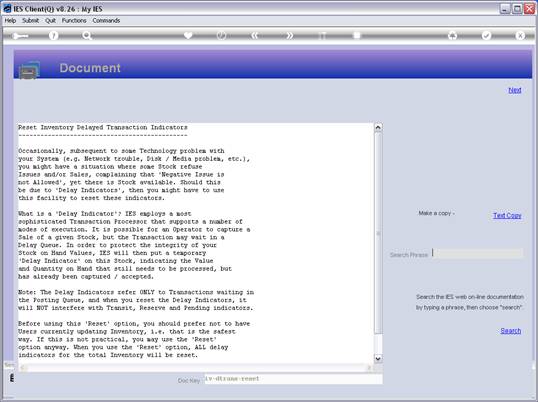Viewport: 538px width, 402px height.
Task: Click the 'Make a copy -' label
Action: (436, 213)
